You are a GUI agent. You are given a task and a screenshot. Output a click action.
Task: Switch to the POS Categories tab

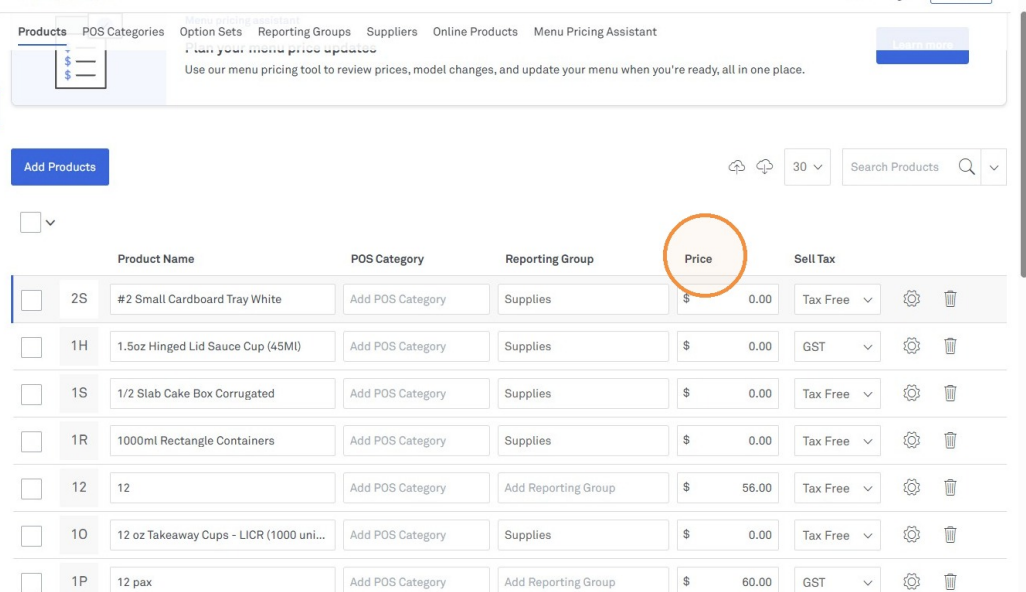point(123,31)
